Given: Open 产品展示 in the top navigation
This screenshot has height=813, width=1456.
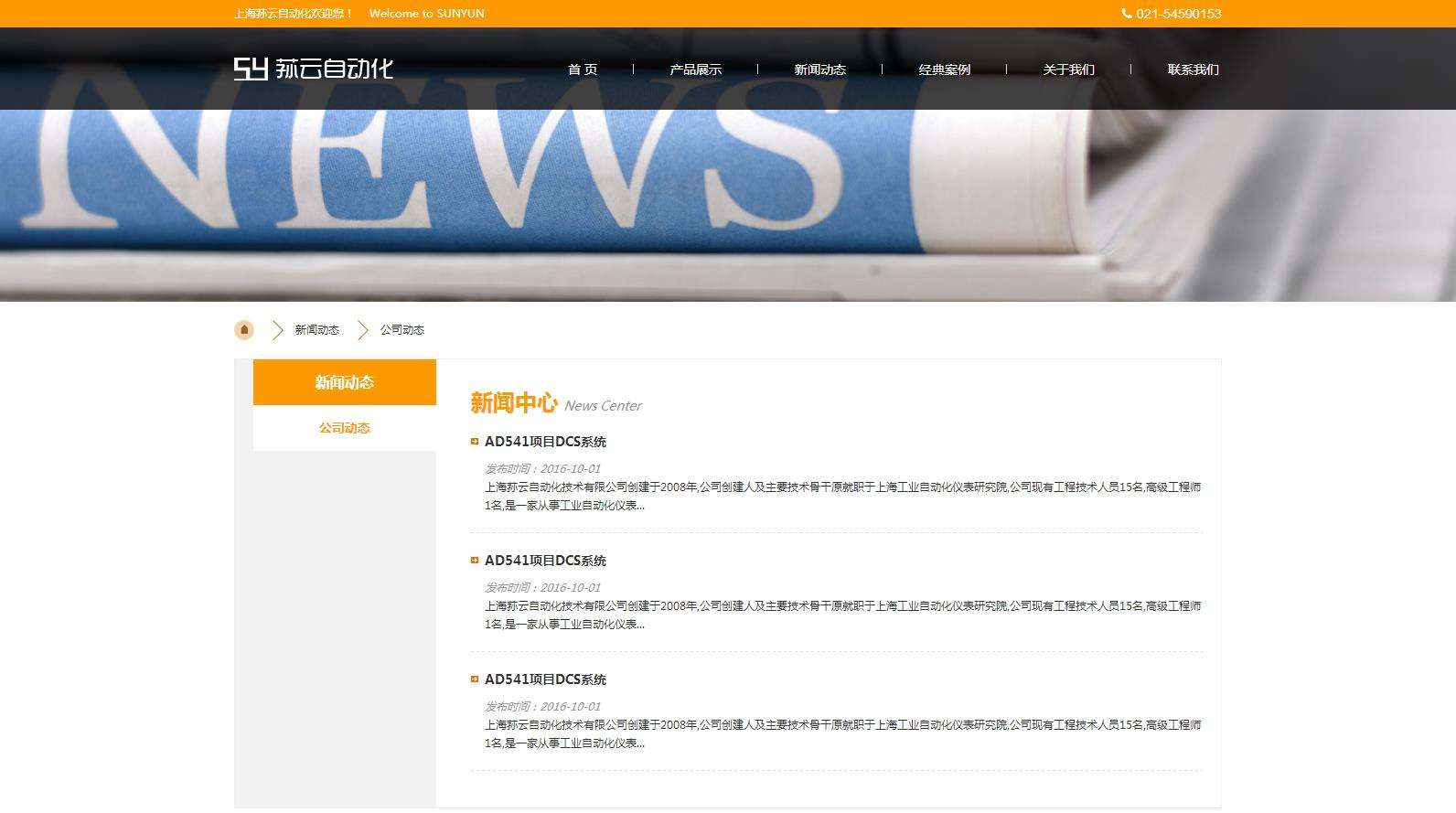Looking at the screenshot, I should [x=695, y=70].
